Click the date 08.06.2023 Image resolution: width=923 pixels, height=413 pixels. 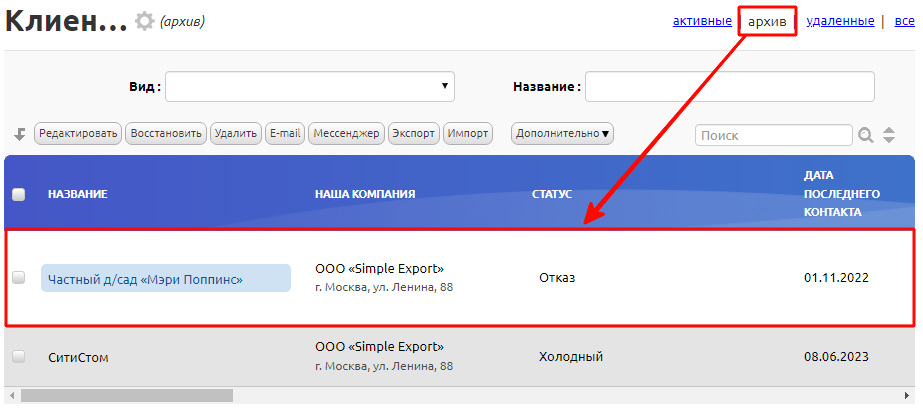836,357
